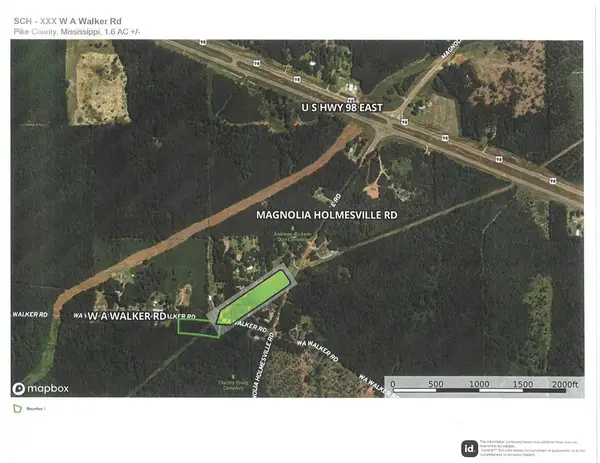Image resolution: width=600 pixels, height=463 pixels.
Task: Click the Mapbox logo icon
Action: coord(19,388)
